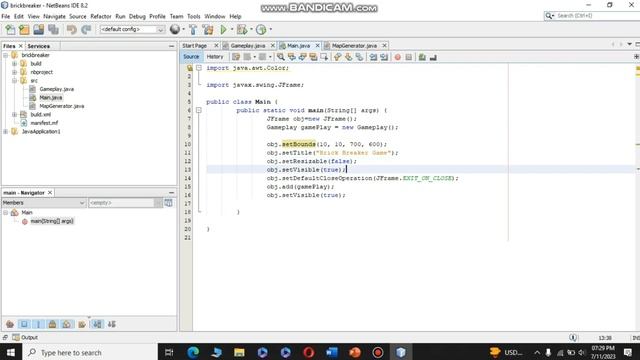Switch to the MapGenerator.java tab
Image resolution: width=640 pixels, height=360 pixels.
tap(354, 46)
